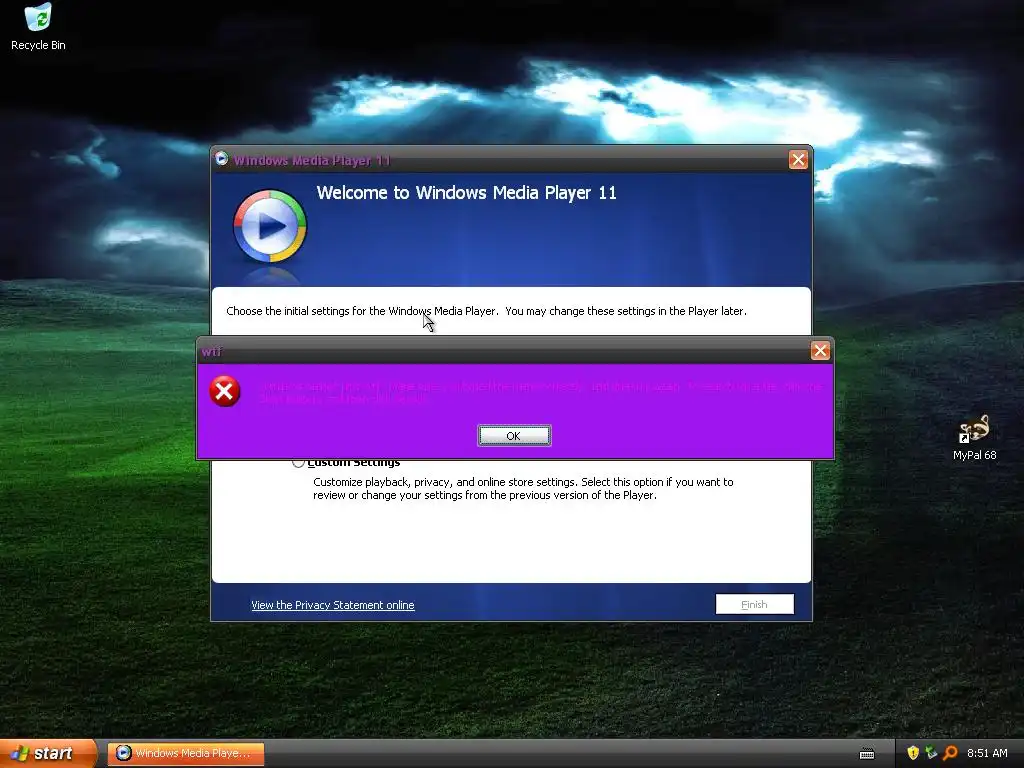Close the Windows Media Player 11 window
1024x768 pixels.
click(797, 160)
